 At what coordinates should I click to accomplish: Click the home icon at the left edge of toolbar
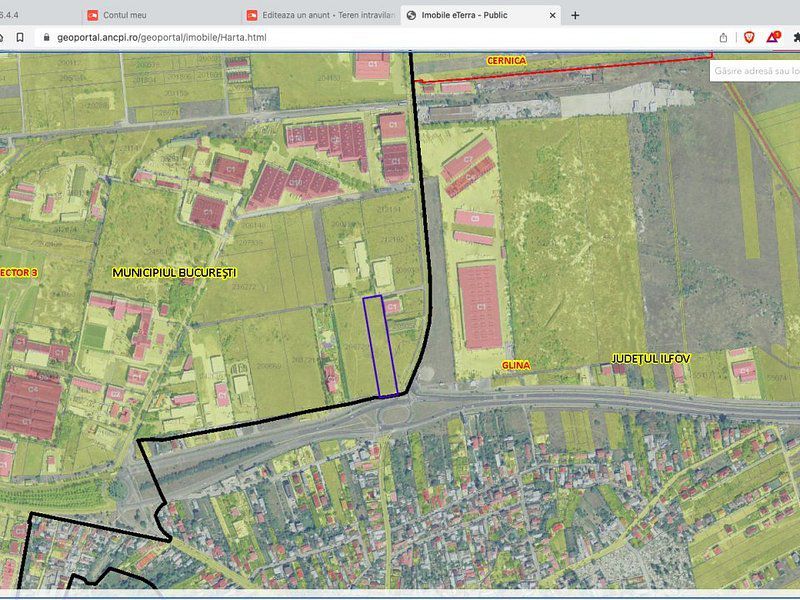(x=4, y=37)
